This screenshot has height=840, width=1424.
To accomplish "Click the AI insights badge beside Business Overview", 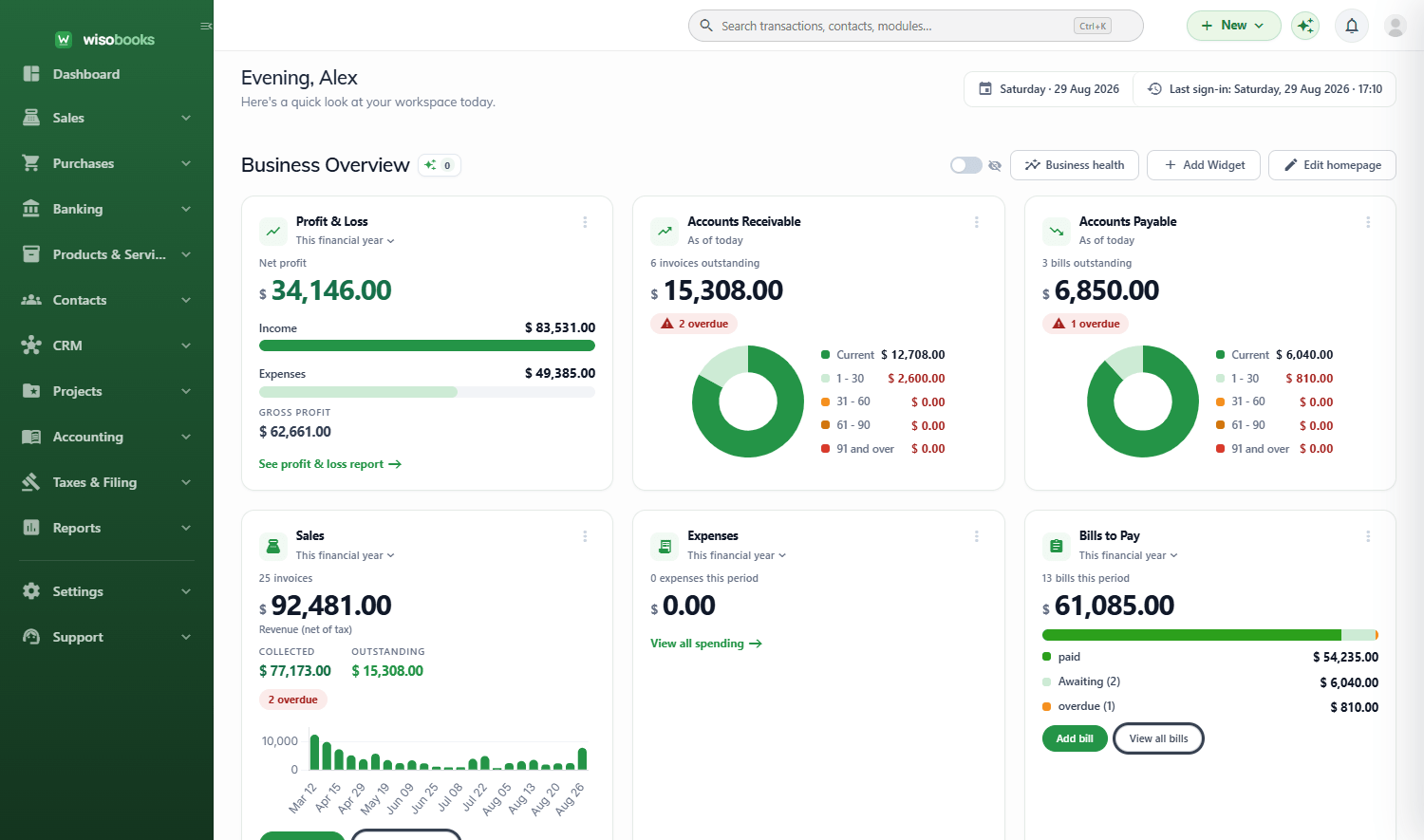I will click(x=440, y=165).
